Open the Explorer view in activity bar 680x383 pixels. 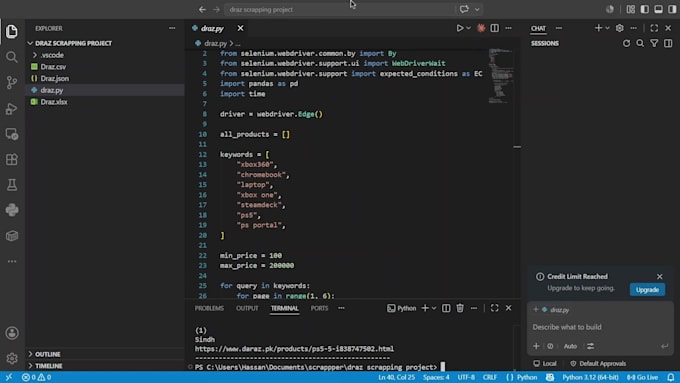[12, 31]
